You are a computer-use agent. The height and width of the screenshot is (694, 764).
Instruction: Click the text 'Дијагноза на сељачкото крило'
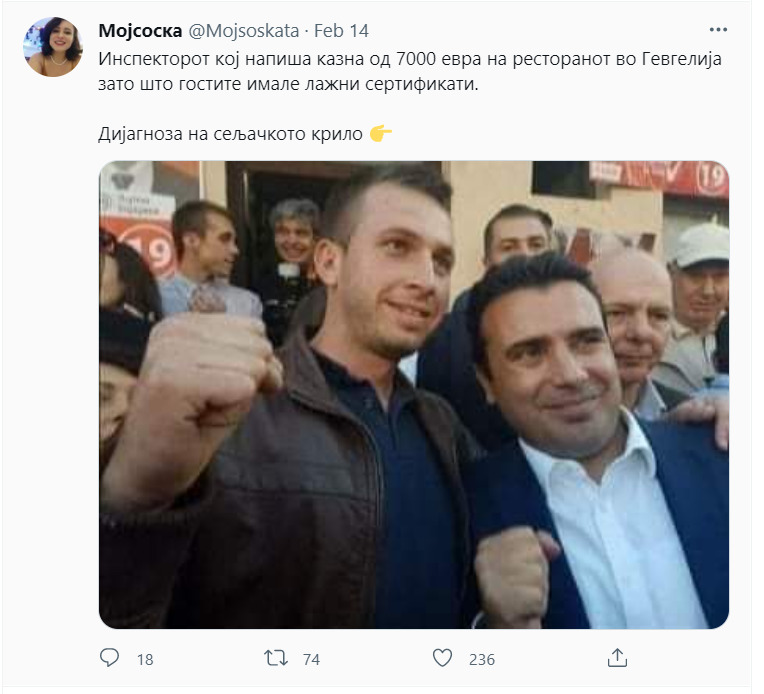pyautogui.click(x=230, y=134)
